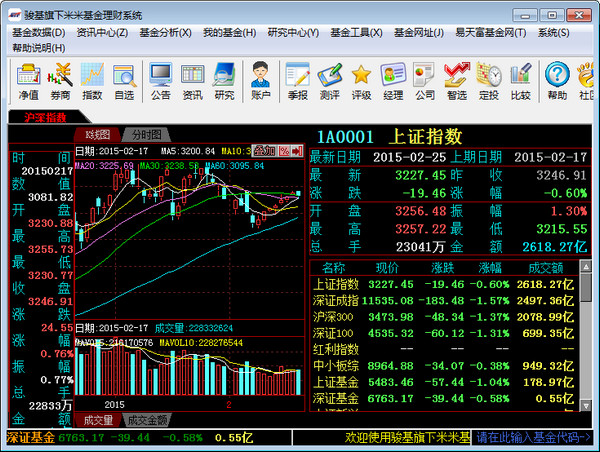Select the 成交金额 turnover amount tab
Image resolution: width=600 pixels, height=452 pixels.
pos(147,420)
